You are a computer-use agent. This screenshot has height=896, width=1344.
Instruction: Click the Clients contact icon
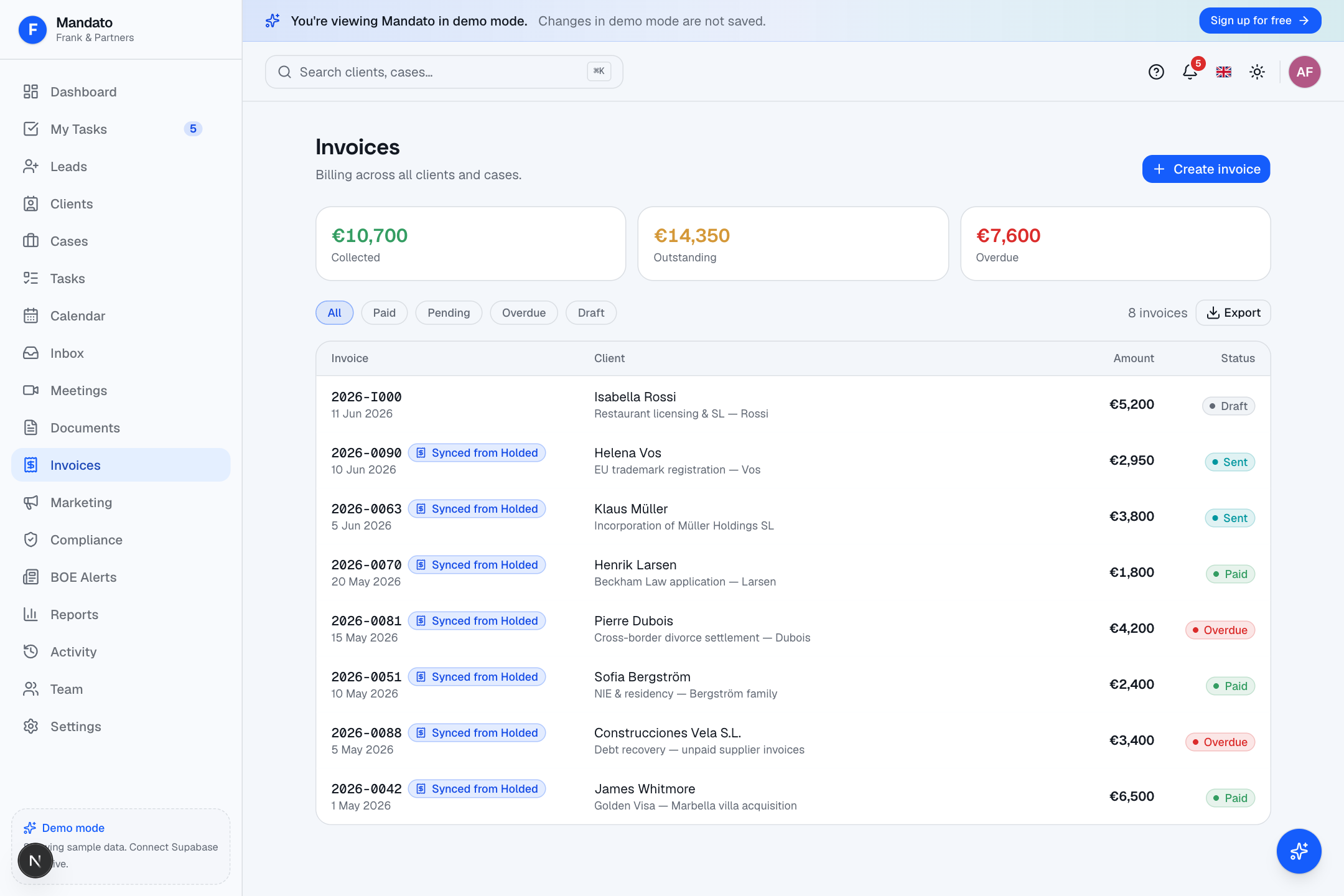(x=30, y=203)
